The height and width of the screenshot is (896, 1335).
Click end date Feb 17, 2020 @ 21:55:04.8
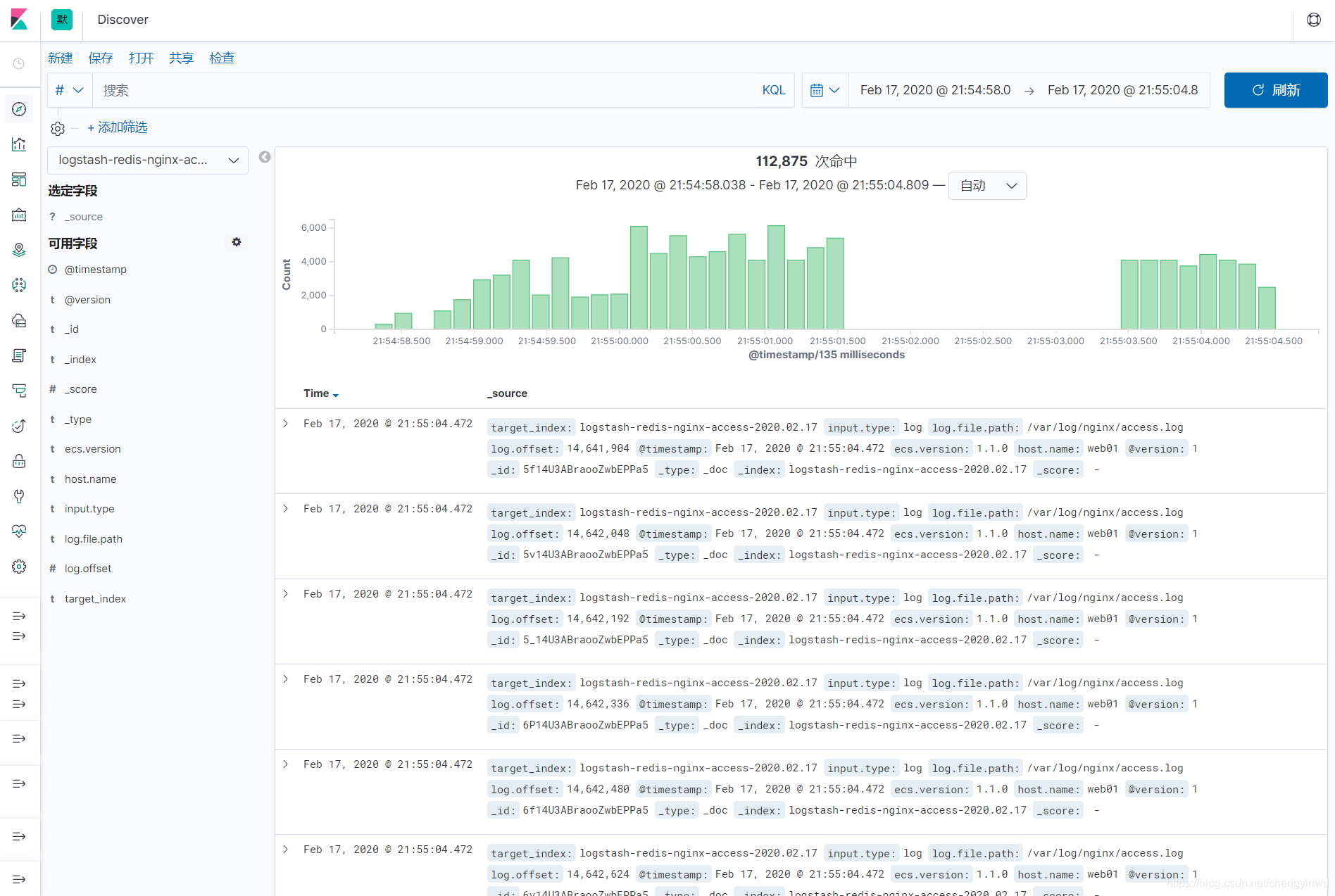(1122, 90)
